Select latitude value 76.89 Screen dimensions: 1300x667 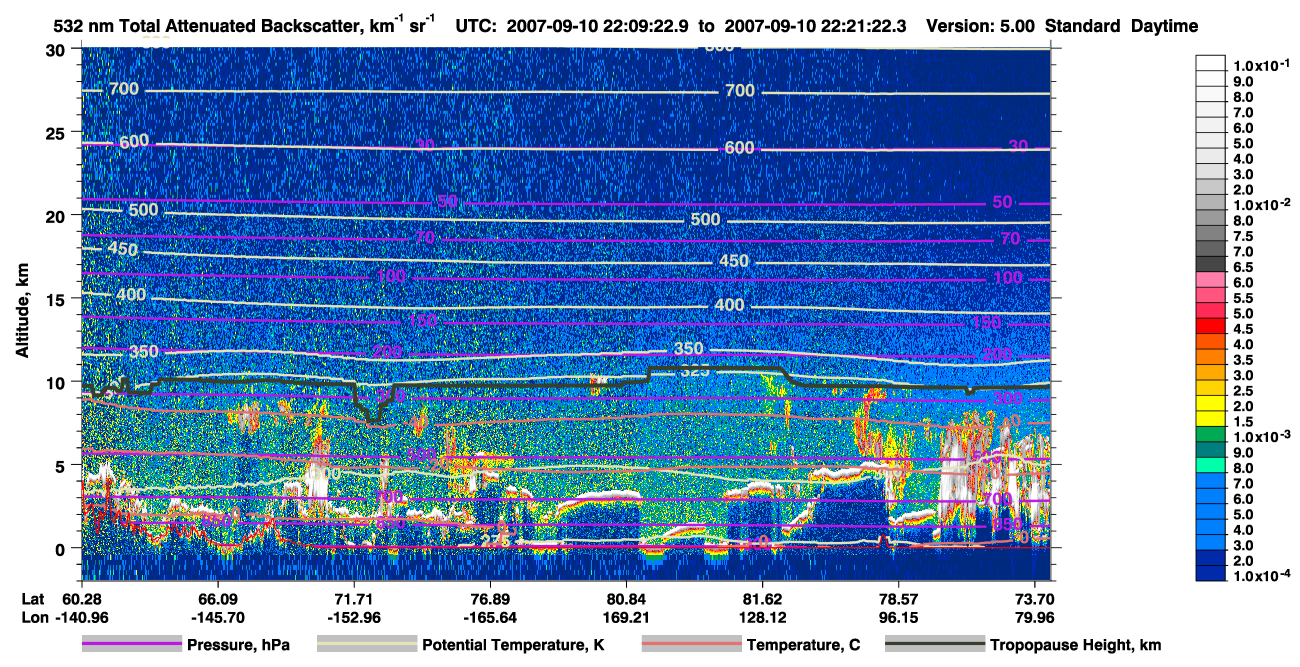pos(489,599)
